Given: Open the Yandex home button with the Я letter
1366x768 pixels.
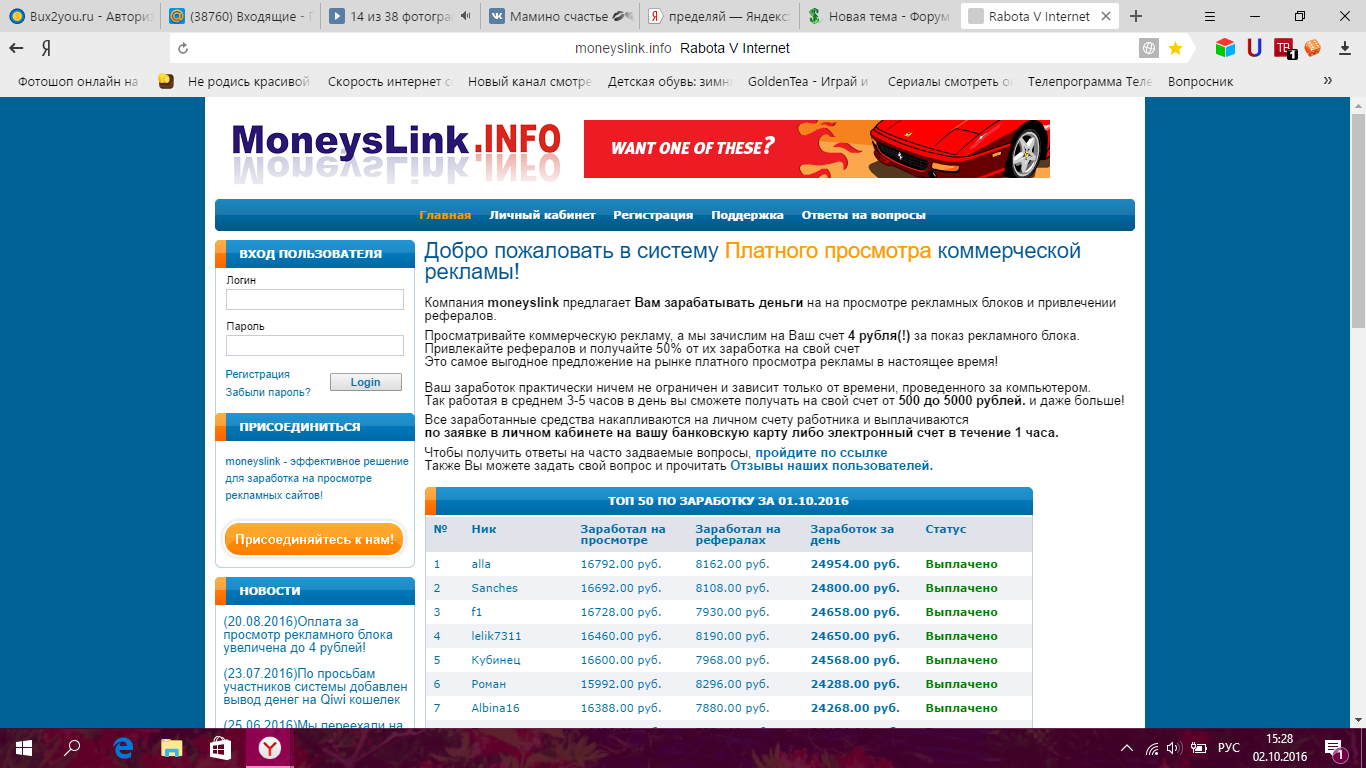Looking at the screenshot, I should point(47,48).
